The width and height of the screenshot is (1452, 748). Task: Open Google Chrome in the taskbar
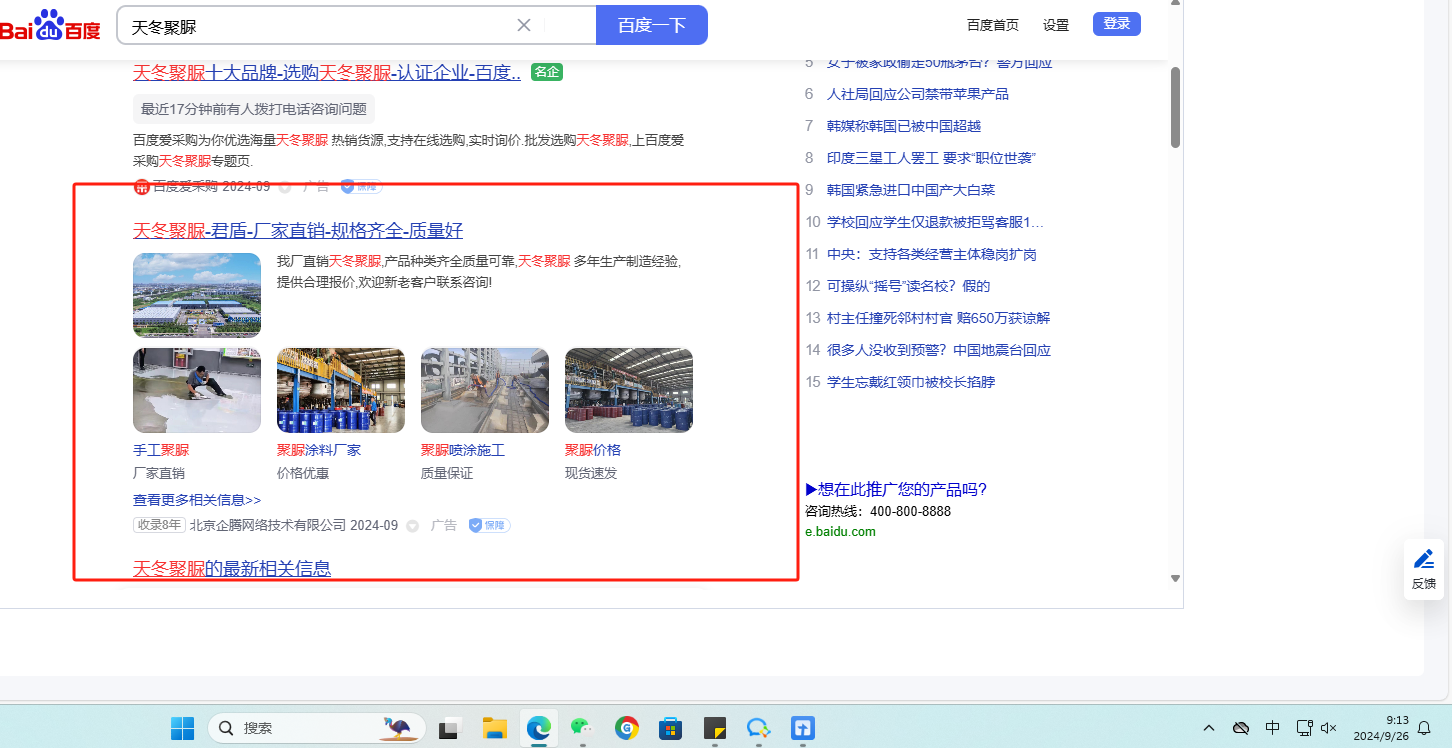point(627,727)
